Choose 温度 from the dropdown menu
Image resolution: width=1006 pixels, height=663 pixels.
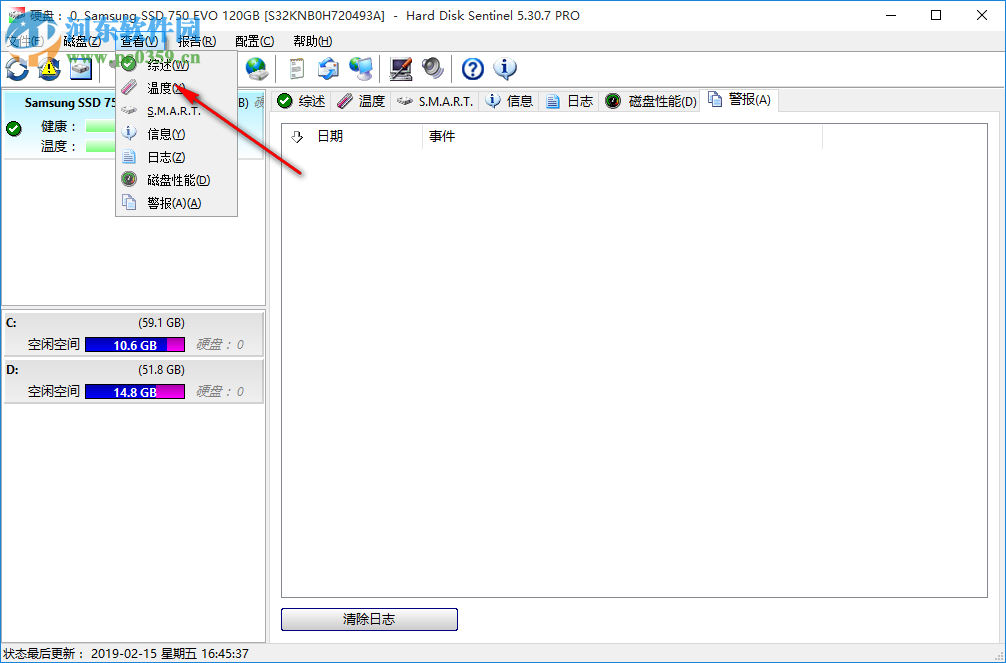(x=176, y=88)
